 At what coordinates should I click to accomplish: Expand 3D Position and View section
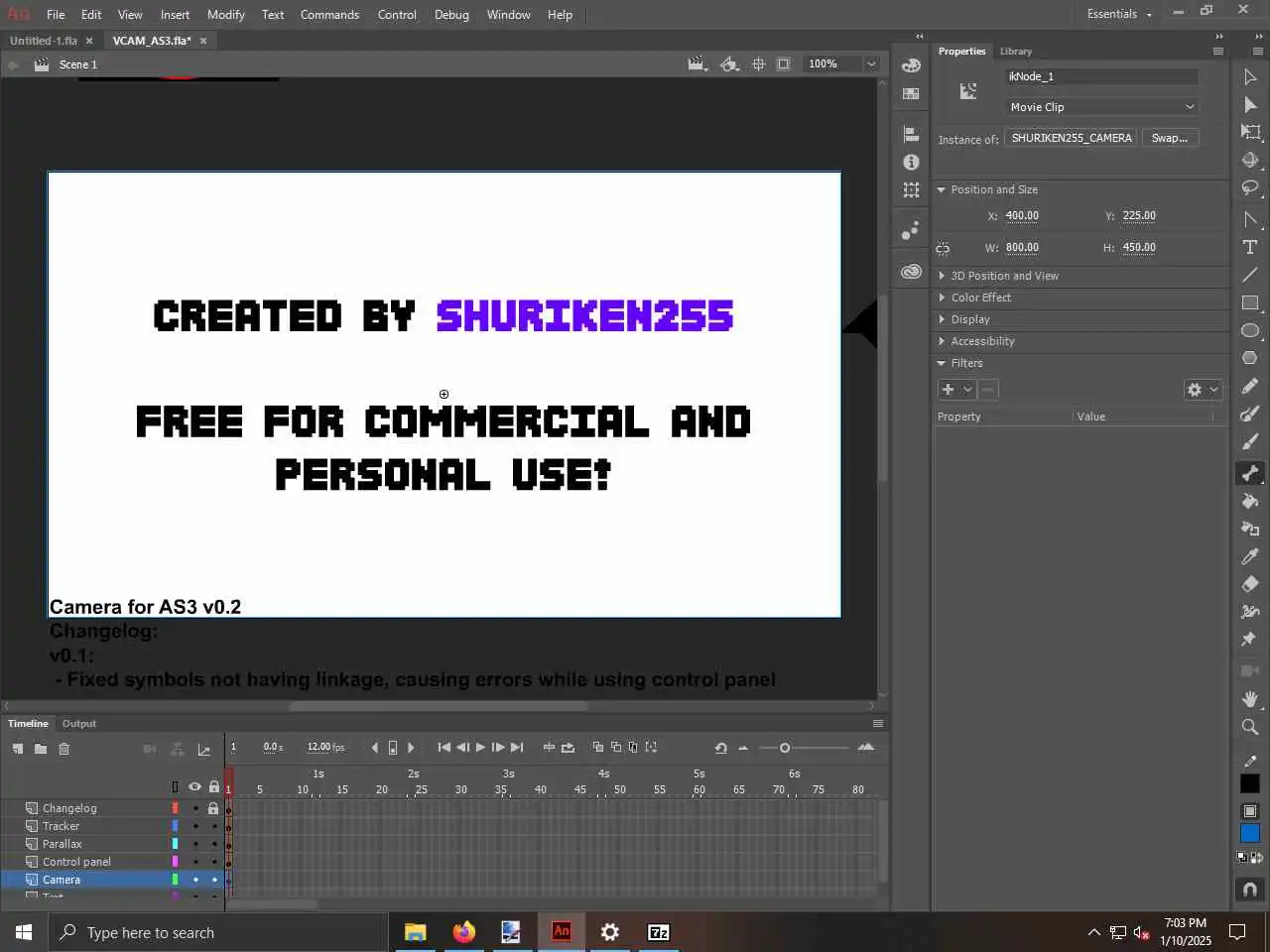click(941, 276)
